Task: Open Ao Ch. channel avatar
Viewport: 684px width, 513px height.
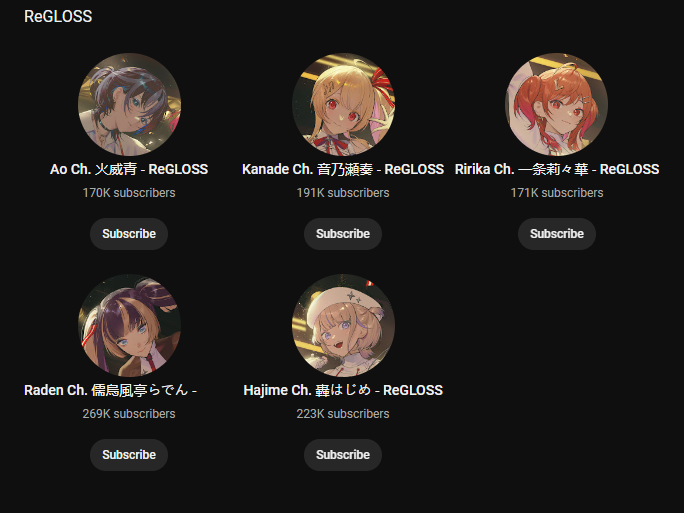Action: point(129,104)
